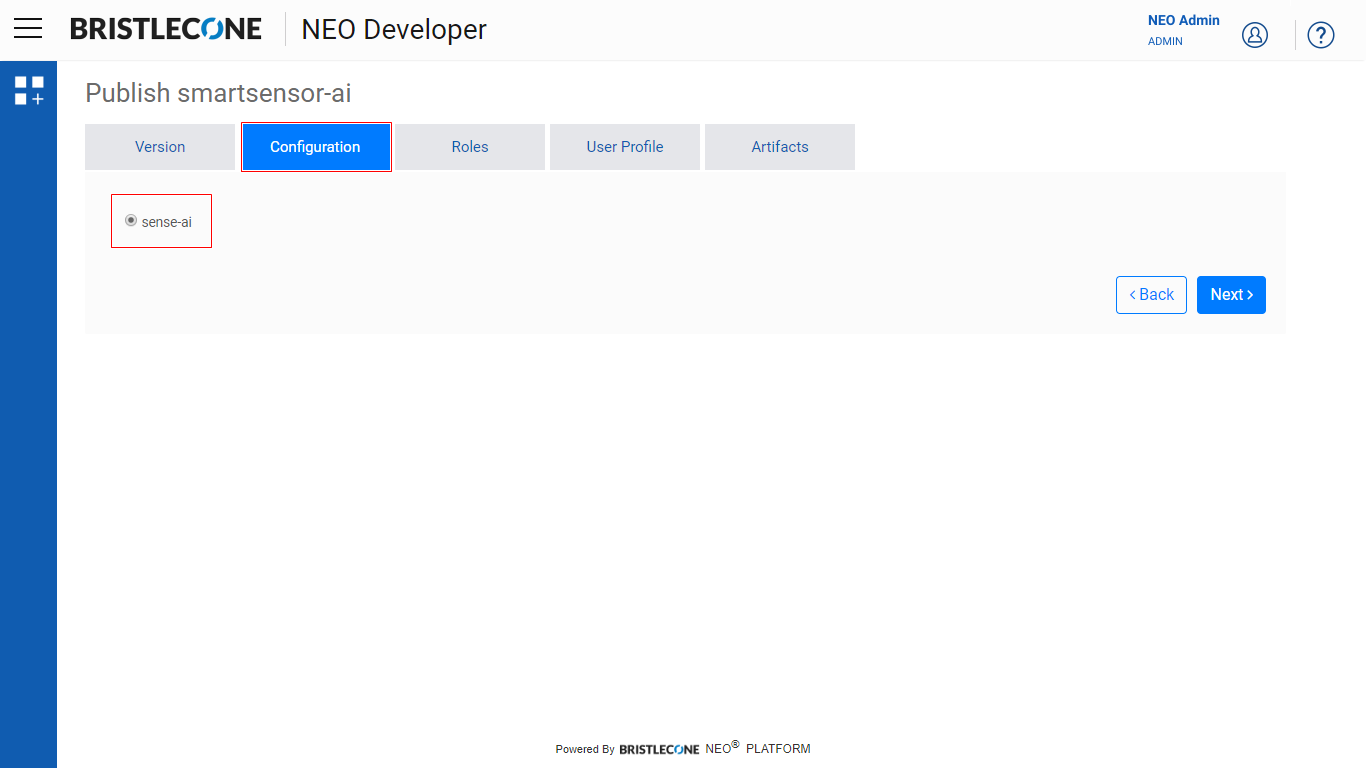The height and width of the screenshot is (768, 1366).
Task: Click the Powered By Bristlecone footer logo
Action: coord(659,749)
